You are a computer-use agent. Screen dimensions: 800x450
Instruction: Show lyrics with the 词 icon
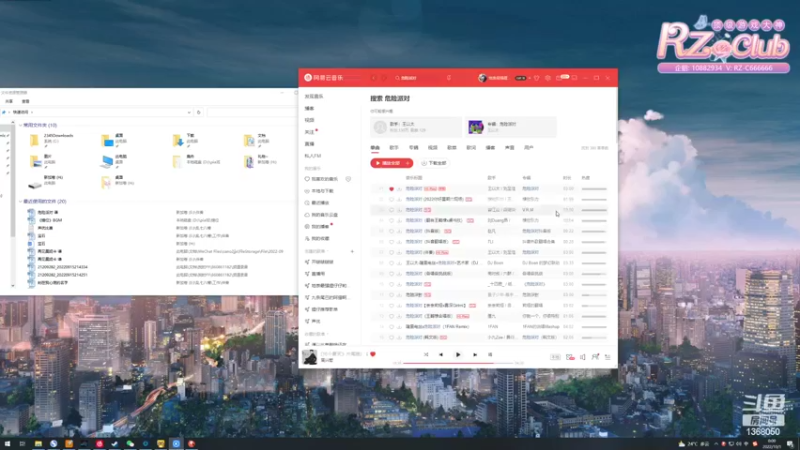pos(490,355)
